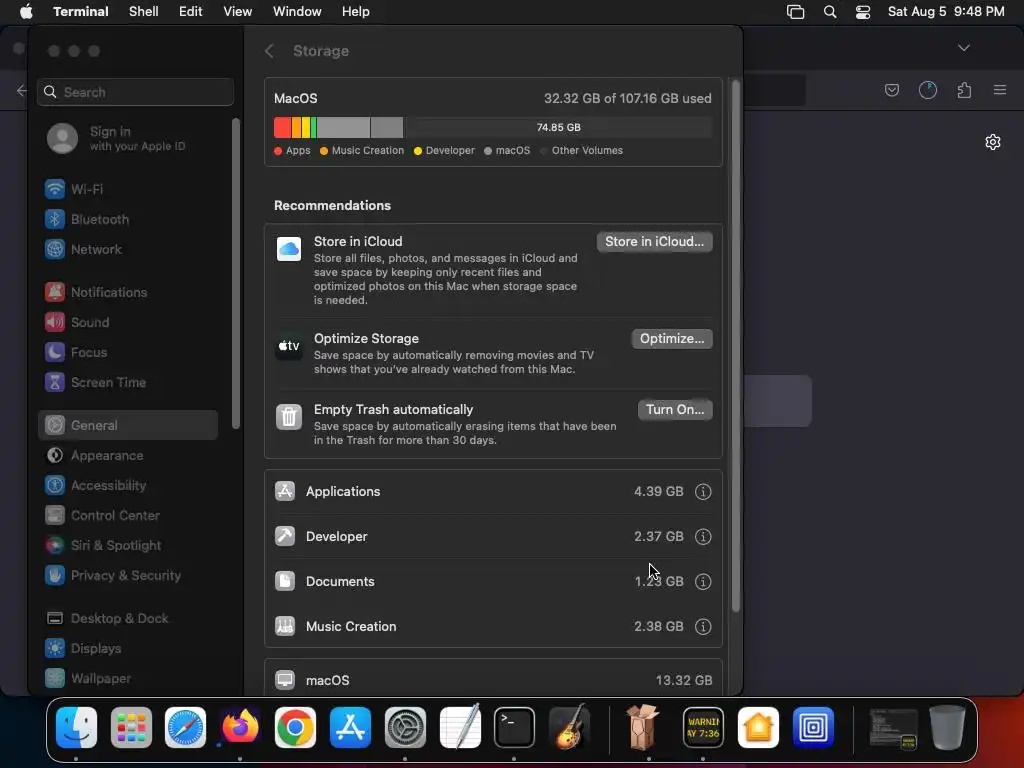Open Control Center in menu bar
Image resolution: width=1024 pixels, height=768 pixels.
[863, 12]
